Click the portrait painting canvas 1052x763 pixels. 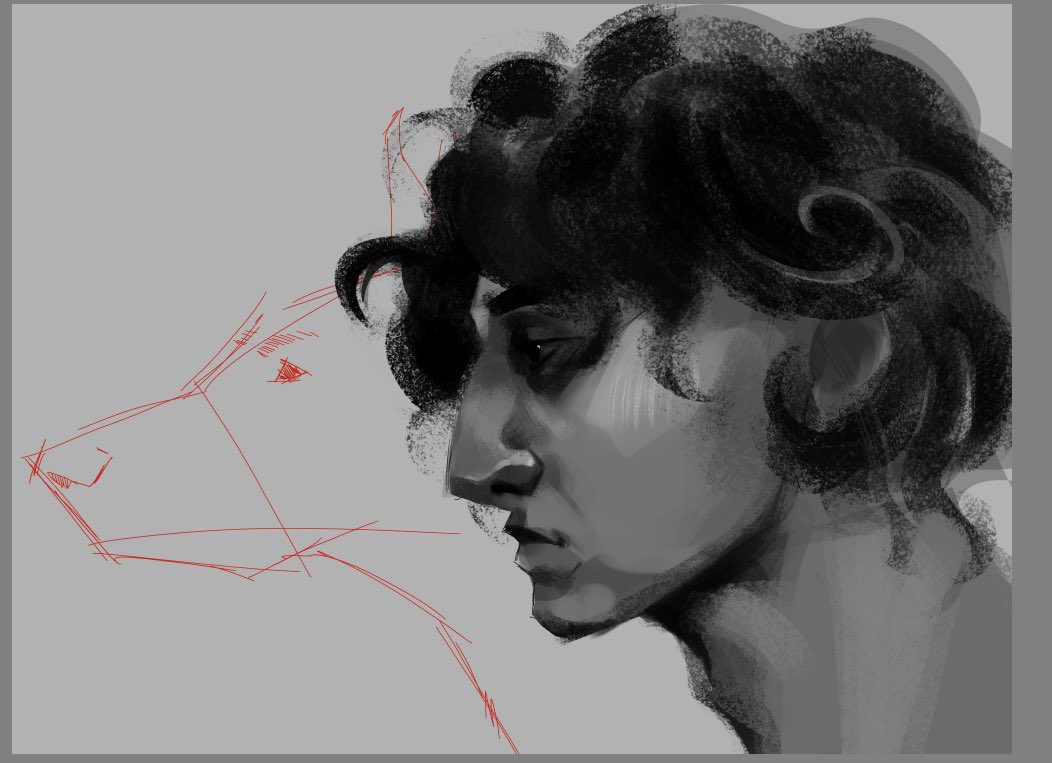pyautogui.click(x=512, y=378)
